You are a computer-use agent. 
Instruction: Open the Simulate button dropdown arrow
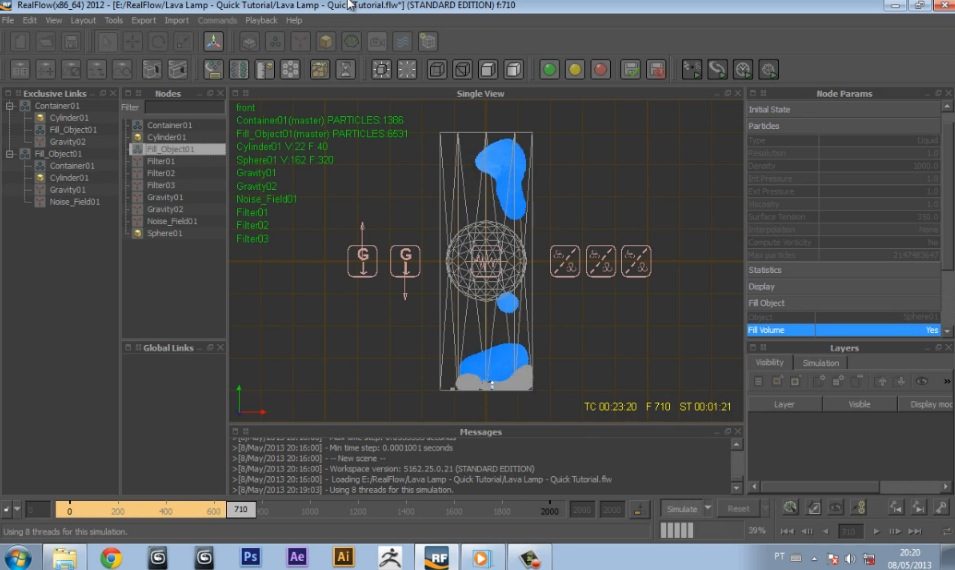click(708, 508)
